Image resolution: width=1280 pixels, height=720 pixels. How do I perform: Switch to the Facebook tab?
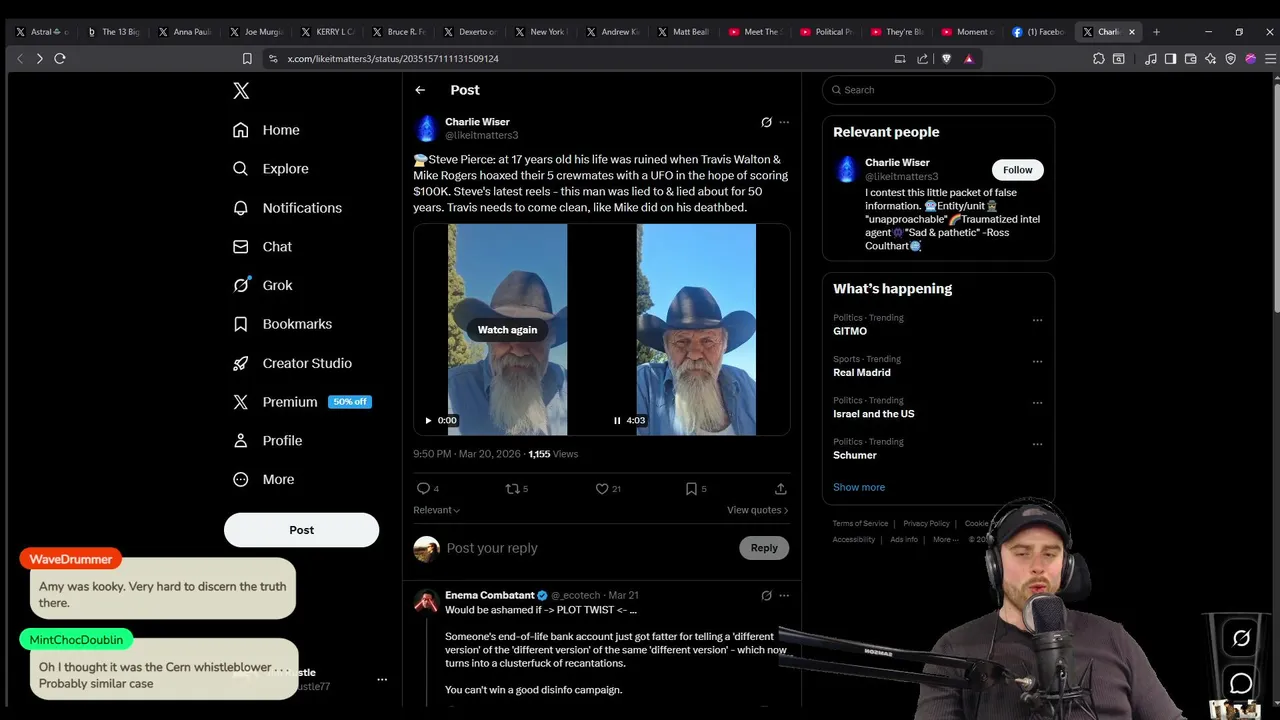click(1038, 32)
